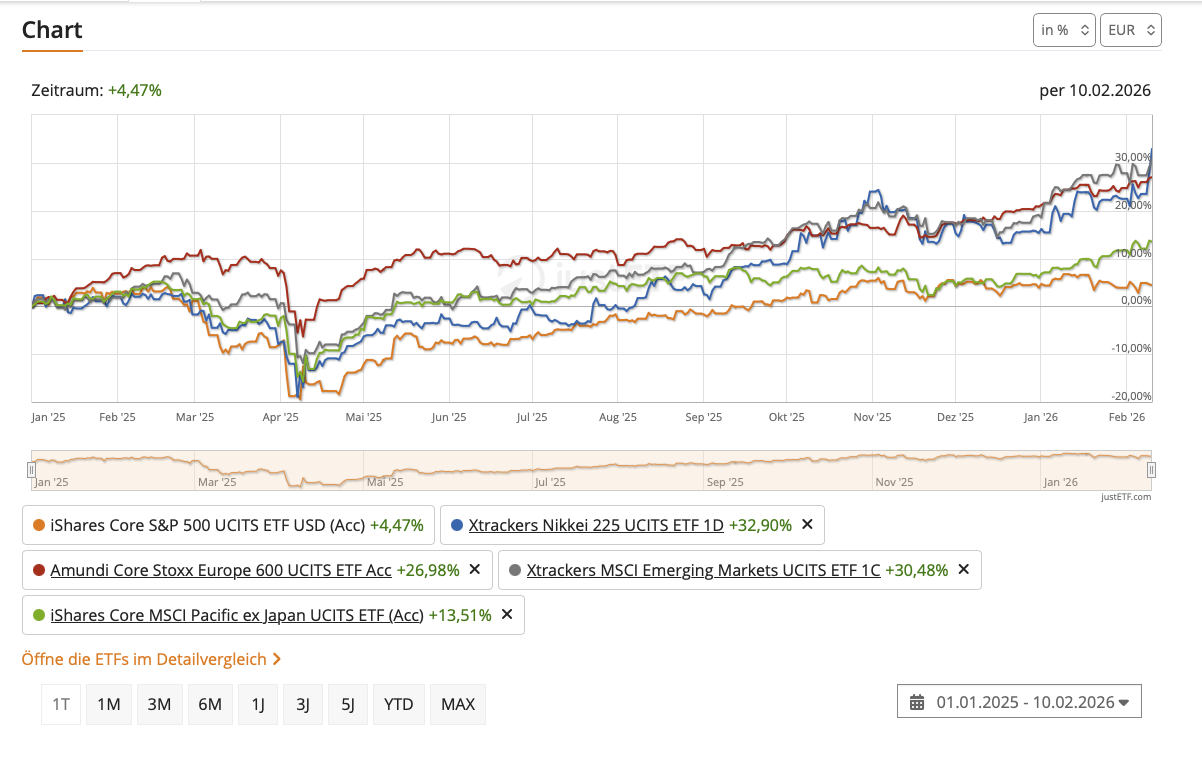Remove Amundi Core Stoxx Europe 600 ETF
Viewport: 1202px width, 757px height.
[475, 569]
